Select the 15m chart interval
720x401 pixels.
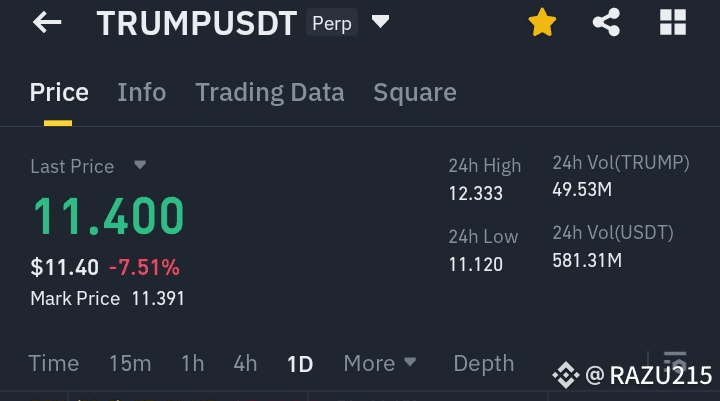click(x=130, y=363)
